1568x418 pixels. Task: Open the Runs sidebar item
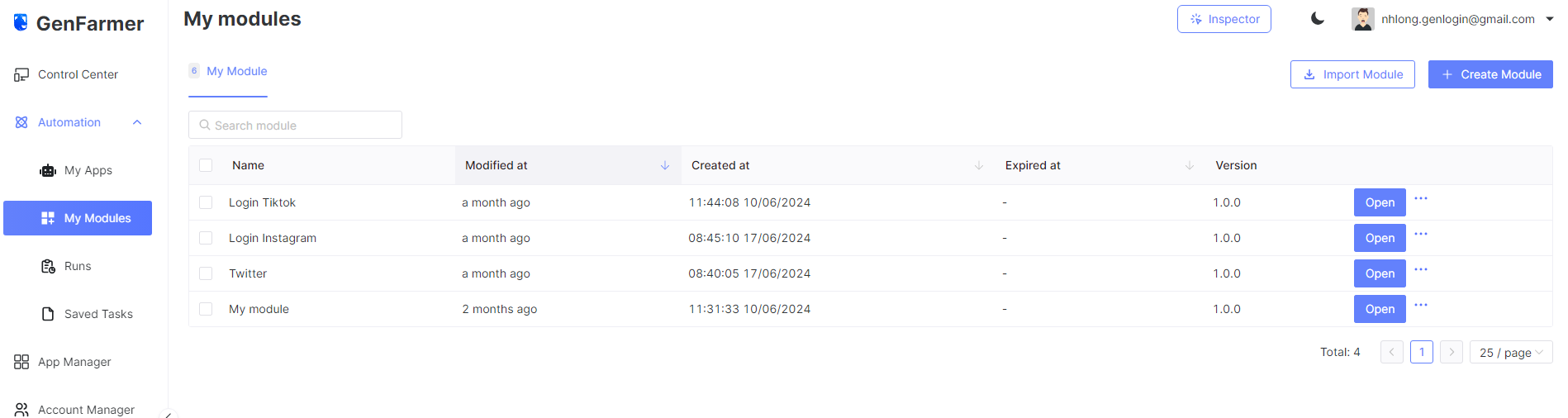click(x=78, y=266)
